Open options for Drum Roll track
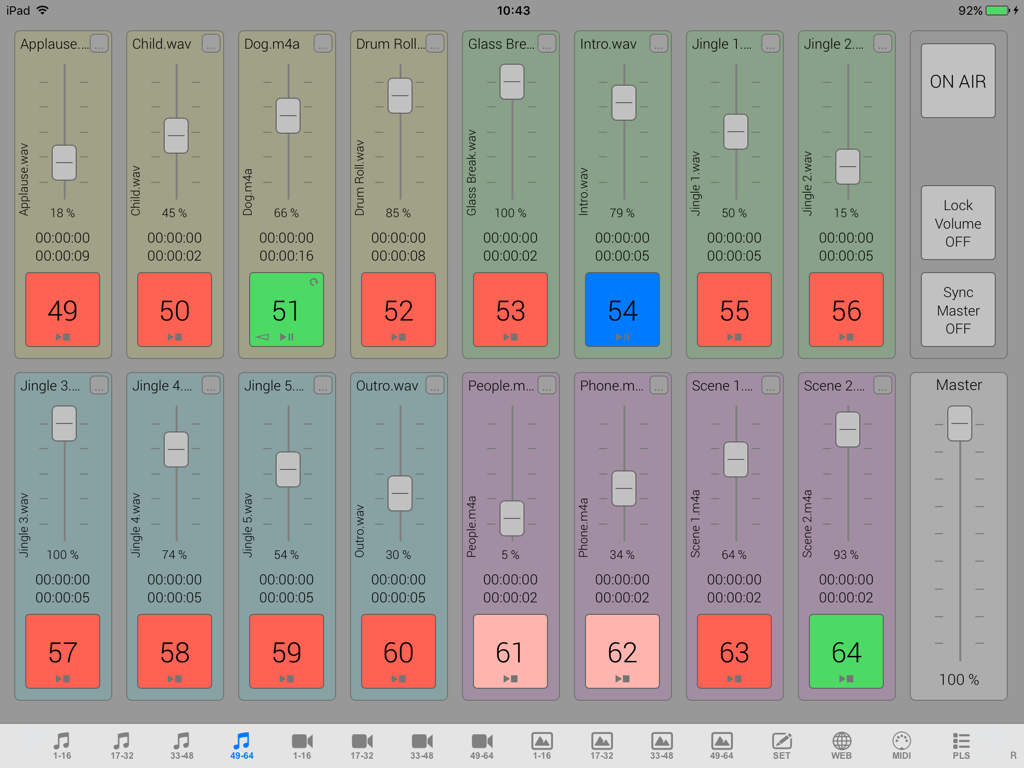Viewport: 1024px width, 768px height. (x=435, y=44)
